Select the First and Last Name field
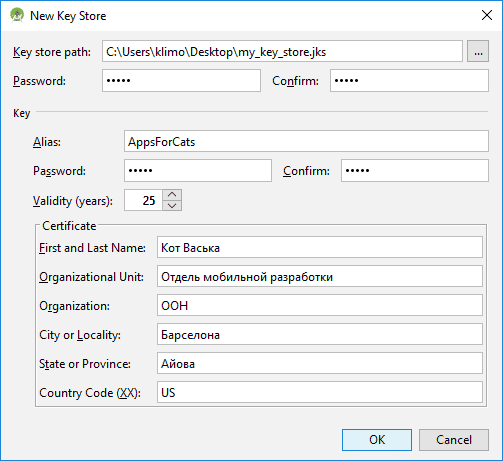The image size is (503, 461). 320,247
